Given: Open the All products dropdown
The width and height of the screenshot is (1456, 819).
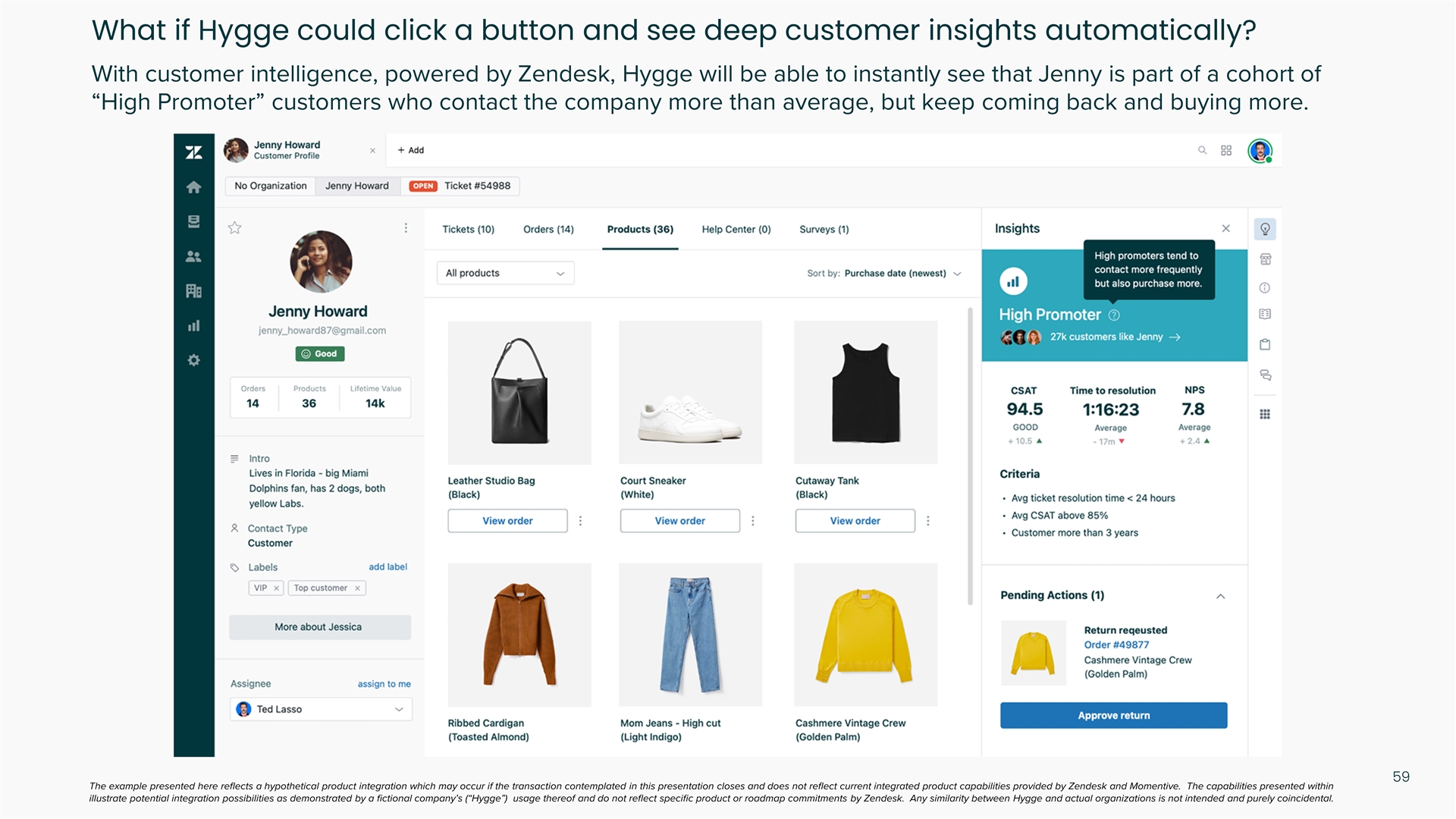Looking at the screenshot, I should [505, 273].
